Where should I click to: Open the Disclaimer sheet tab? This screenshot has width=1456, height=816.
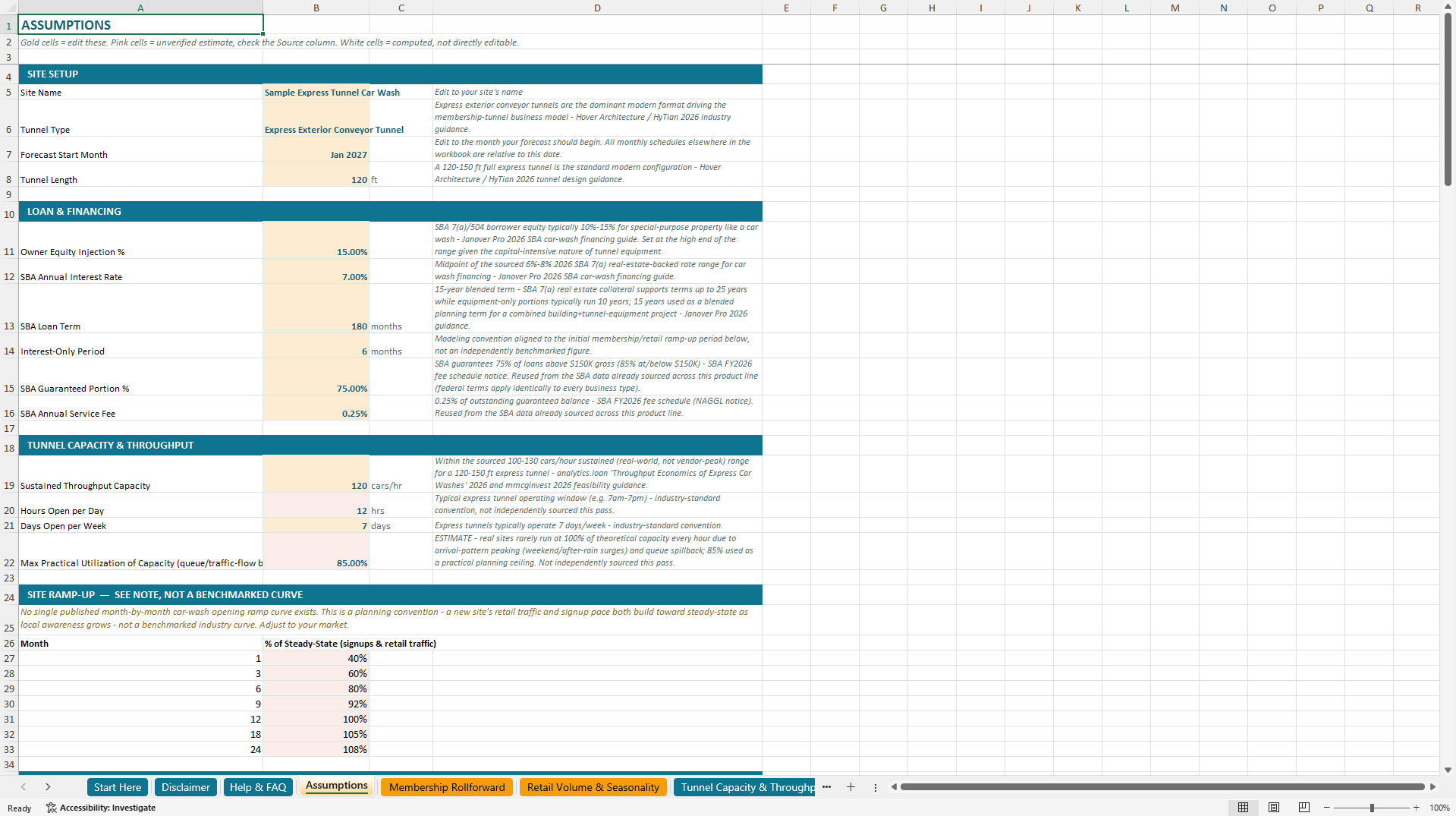coord(186,787)
